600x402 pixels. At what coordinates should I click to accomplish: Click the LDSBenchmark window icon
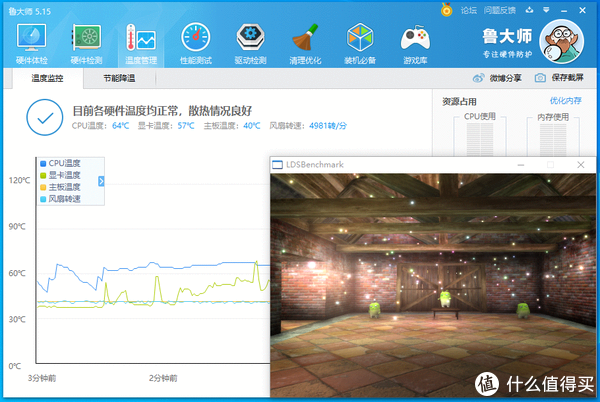point(277,165)
